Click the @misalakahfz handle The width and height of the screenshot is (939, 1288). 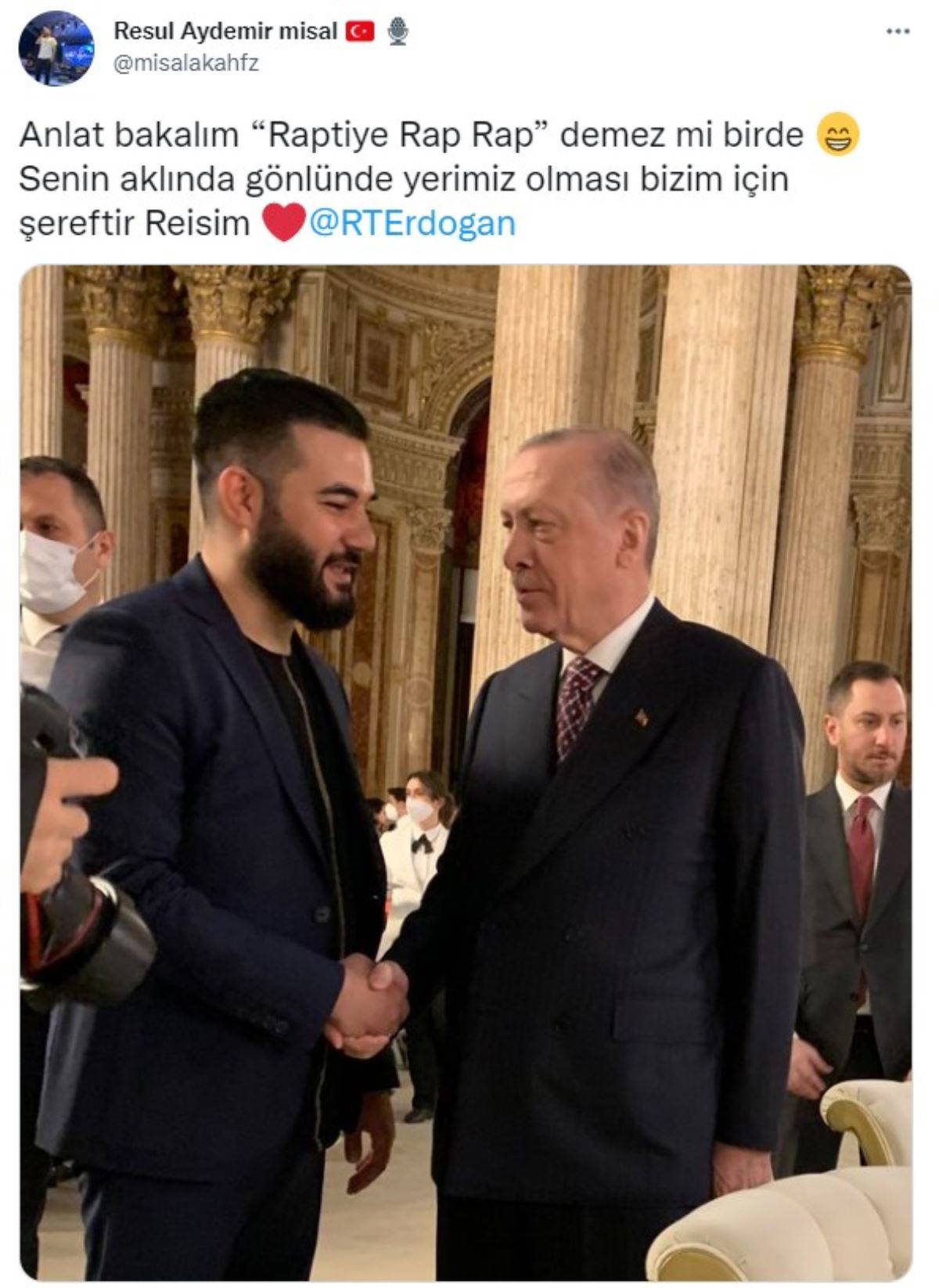click(x=186, y=64)
